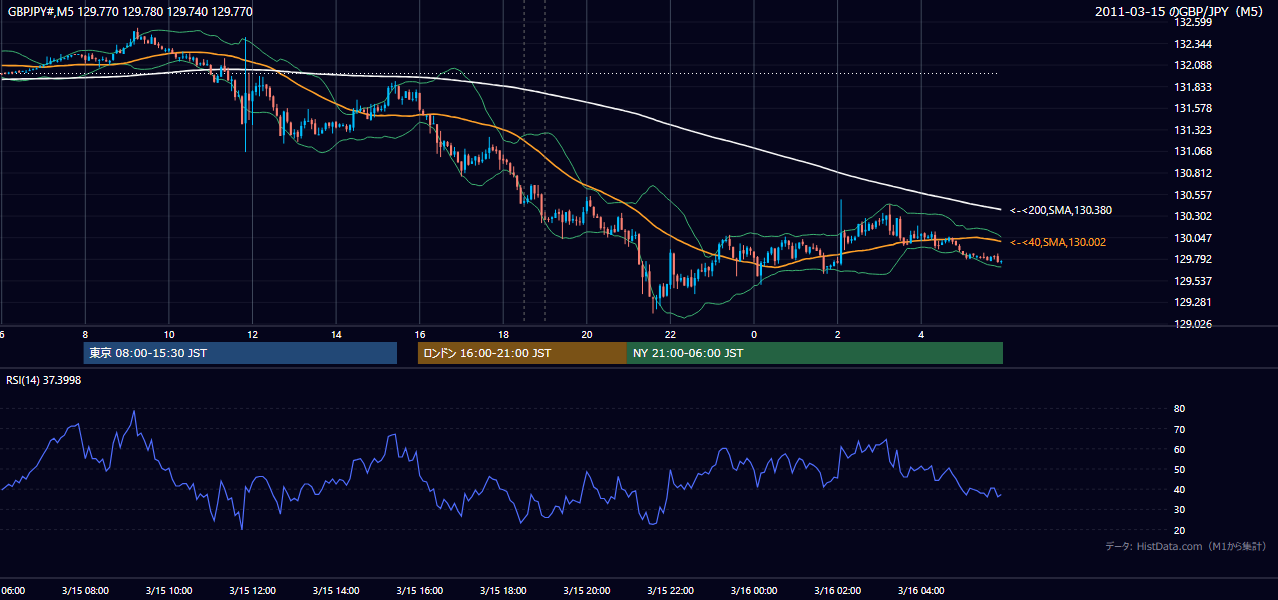Click the 3/15 14:00 bottom time label
This screenshot has width=1278, height=600.
(x=335, y=591)
